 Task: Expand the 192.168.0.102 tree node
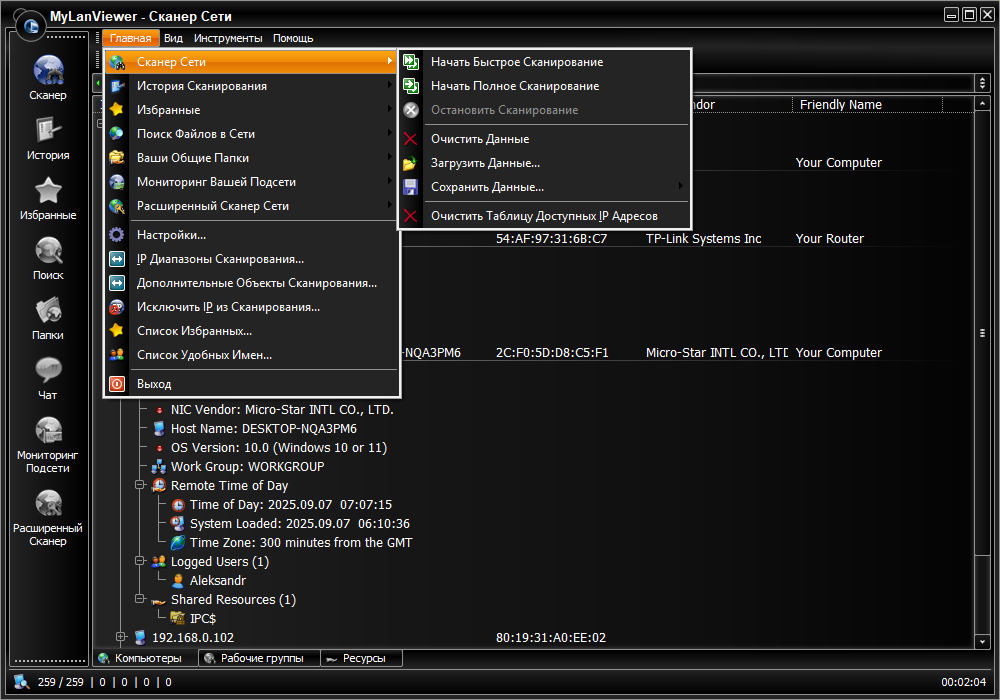121,637
